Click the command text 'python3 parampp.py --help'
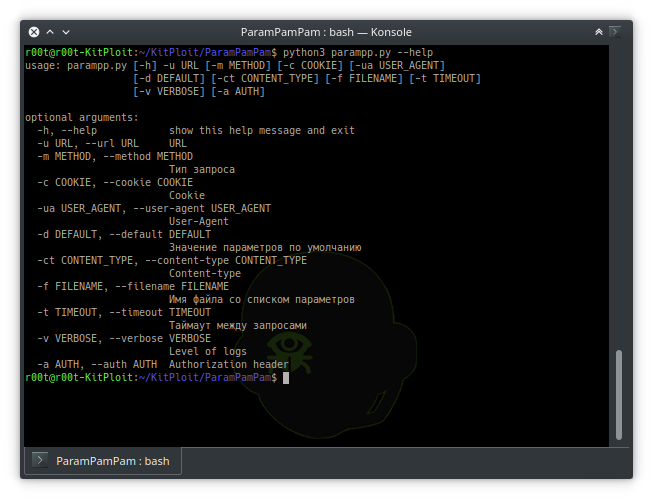This screenshot has width=653, height=499. coord(358,52)
